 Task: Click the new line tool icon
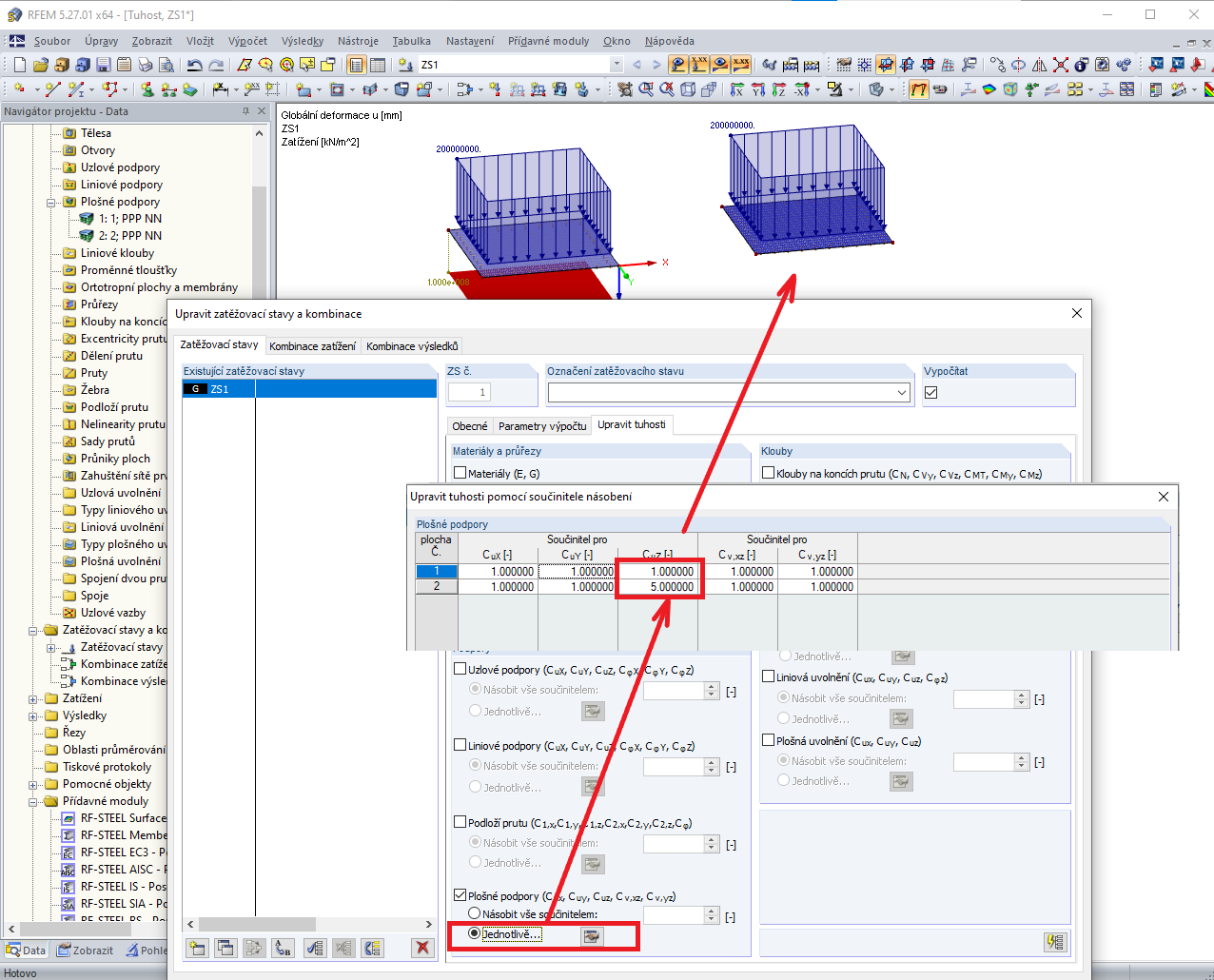pos(52,89)
